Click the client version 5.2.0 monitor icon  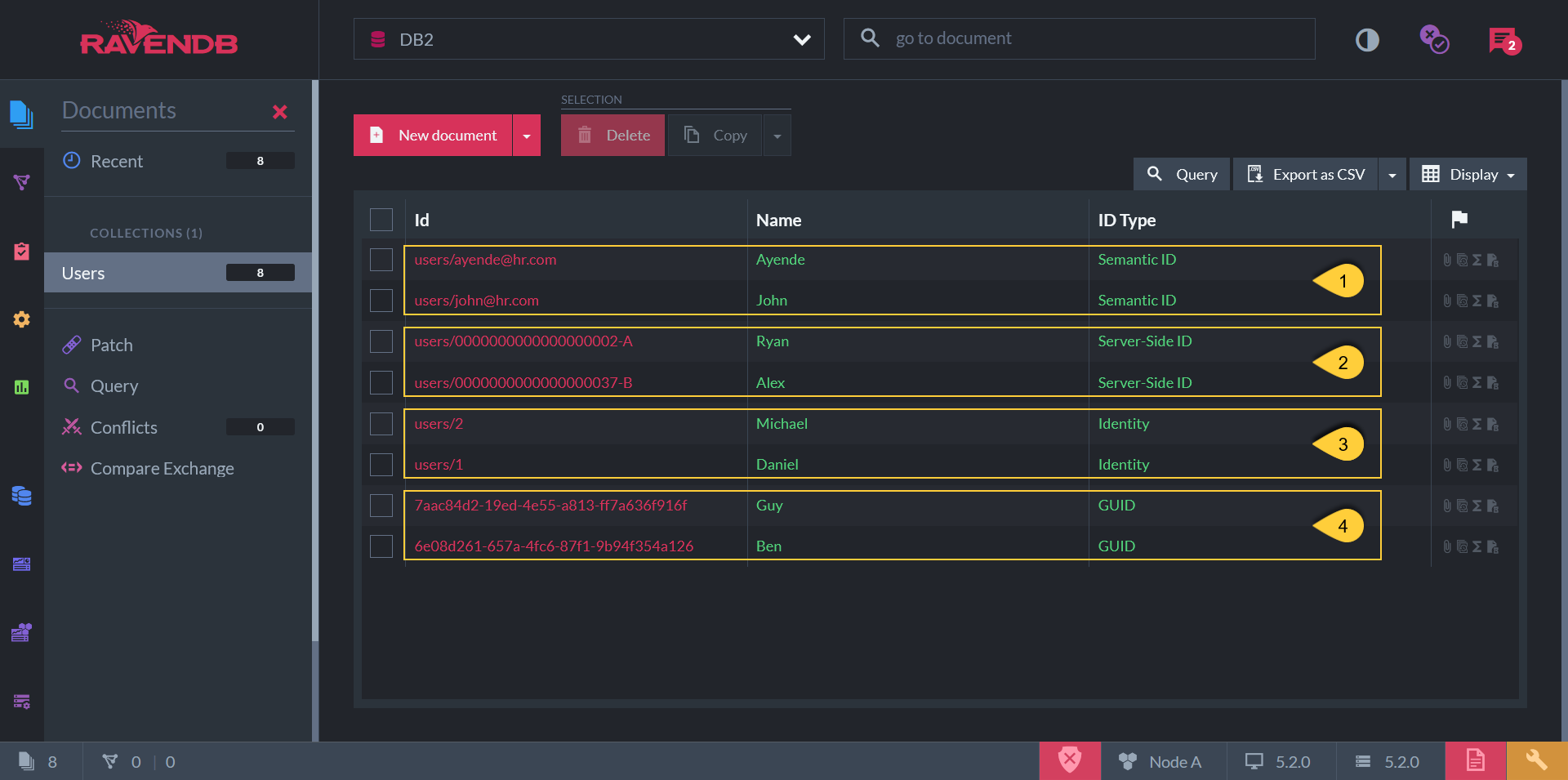(x=1254, y=761)
